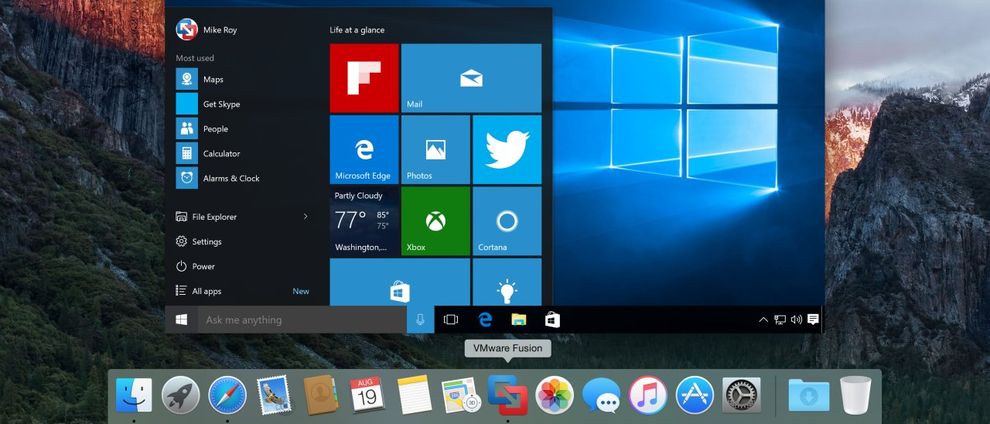Click VMware Fusion icon in Dock

coord(508,395)
